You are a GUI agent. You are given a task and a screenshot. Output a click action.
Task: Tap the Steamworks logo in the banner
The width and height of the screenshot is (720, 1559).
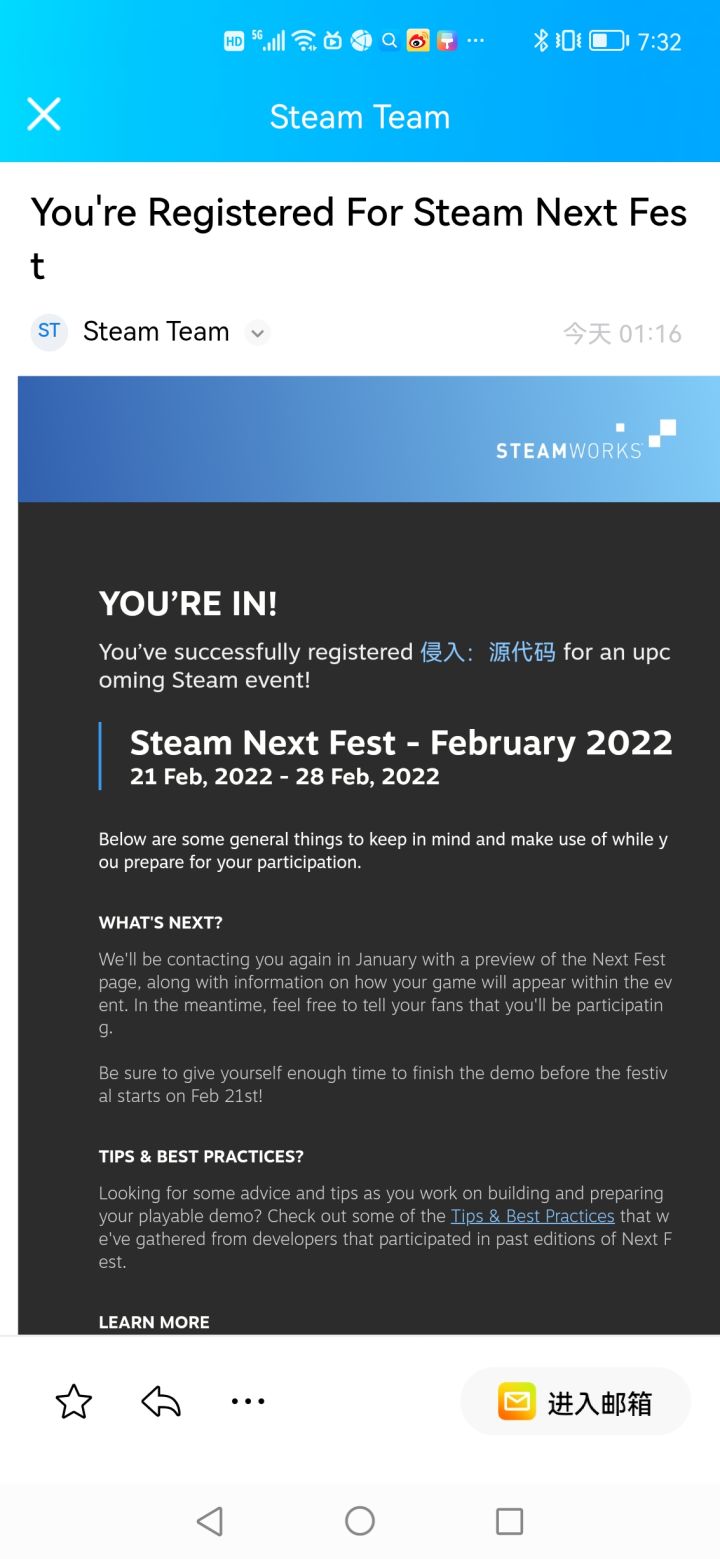click(585, 441)
